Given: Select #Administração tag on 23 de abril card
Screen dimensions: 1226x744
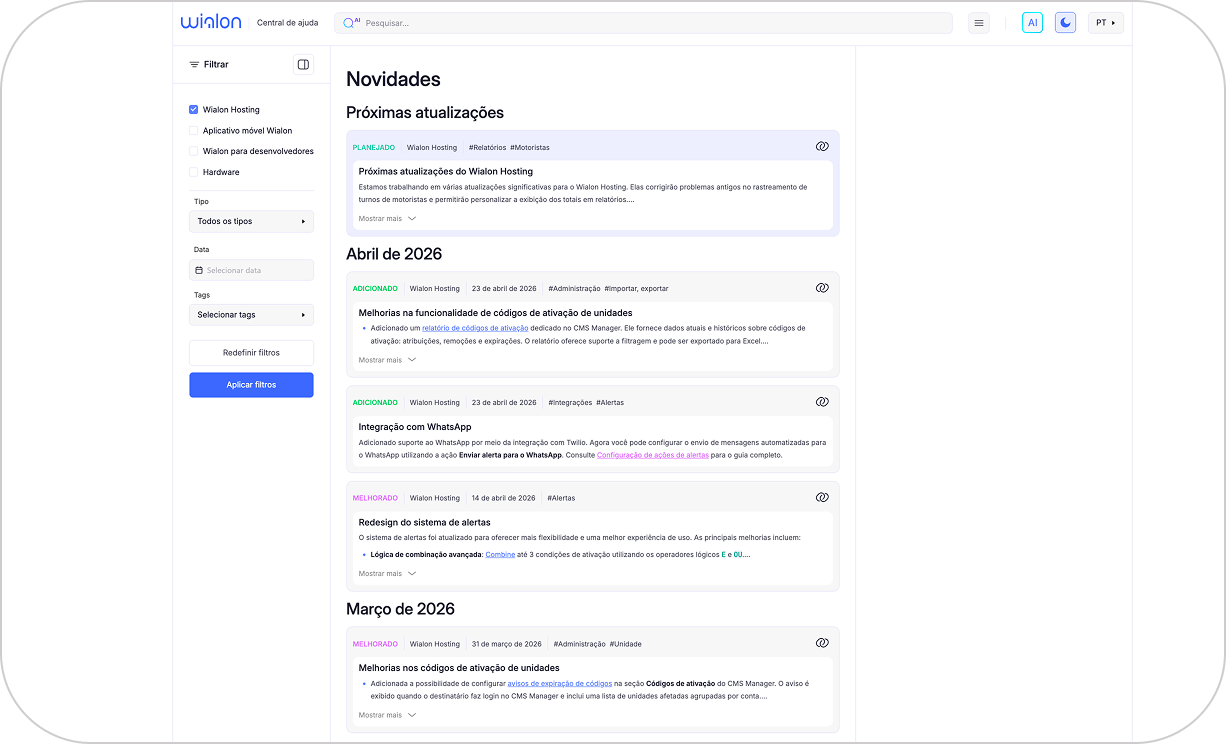Looking at the screenshot, I should 574,289.
